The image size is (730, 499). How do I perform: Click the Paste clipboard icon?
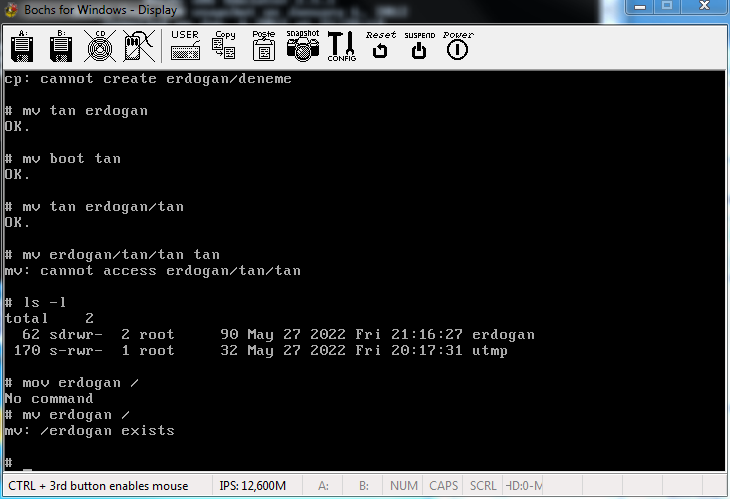(264, 46)
